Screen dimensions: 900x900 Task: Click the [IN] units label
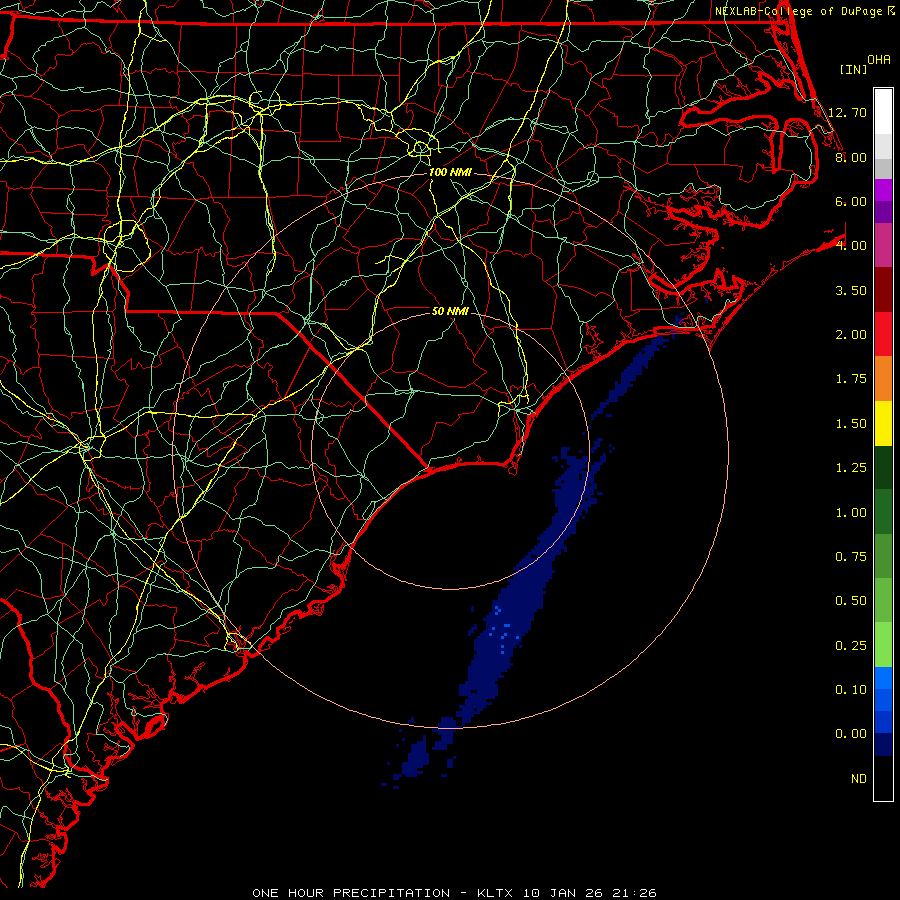pos(854,69)
